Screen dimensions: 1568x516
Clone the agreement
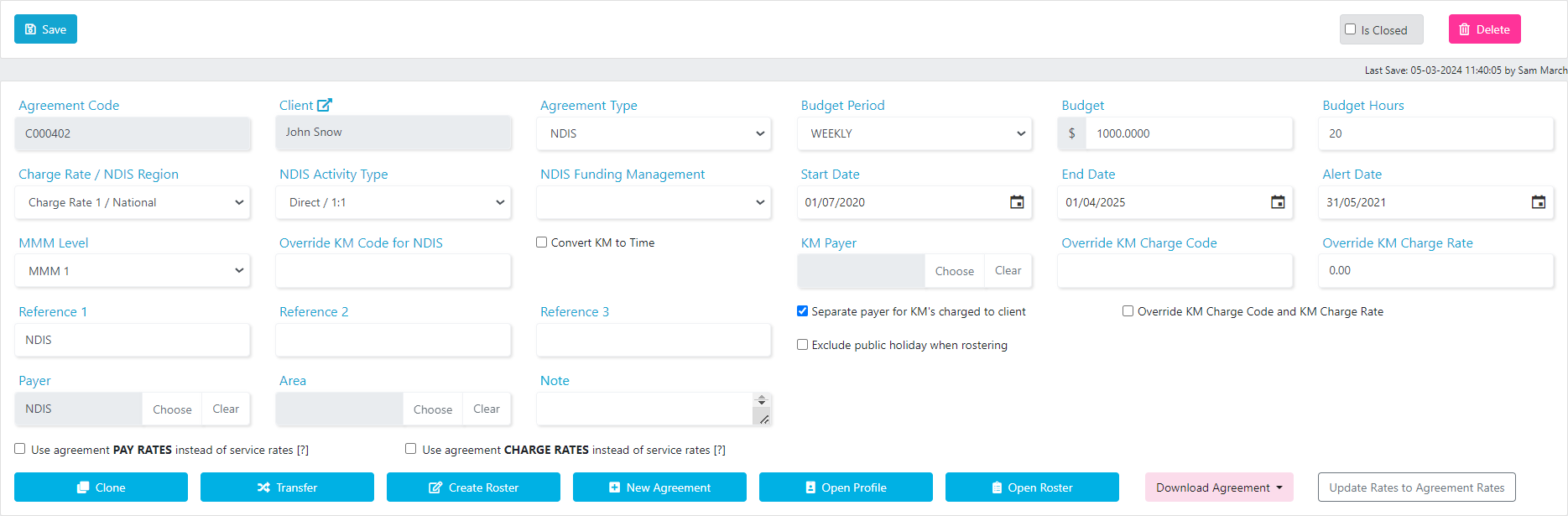tap(101, 487)
